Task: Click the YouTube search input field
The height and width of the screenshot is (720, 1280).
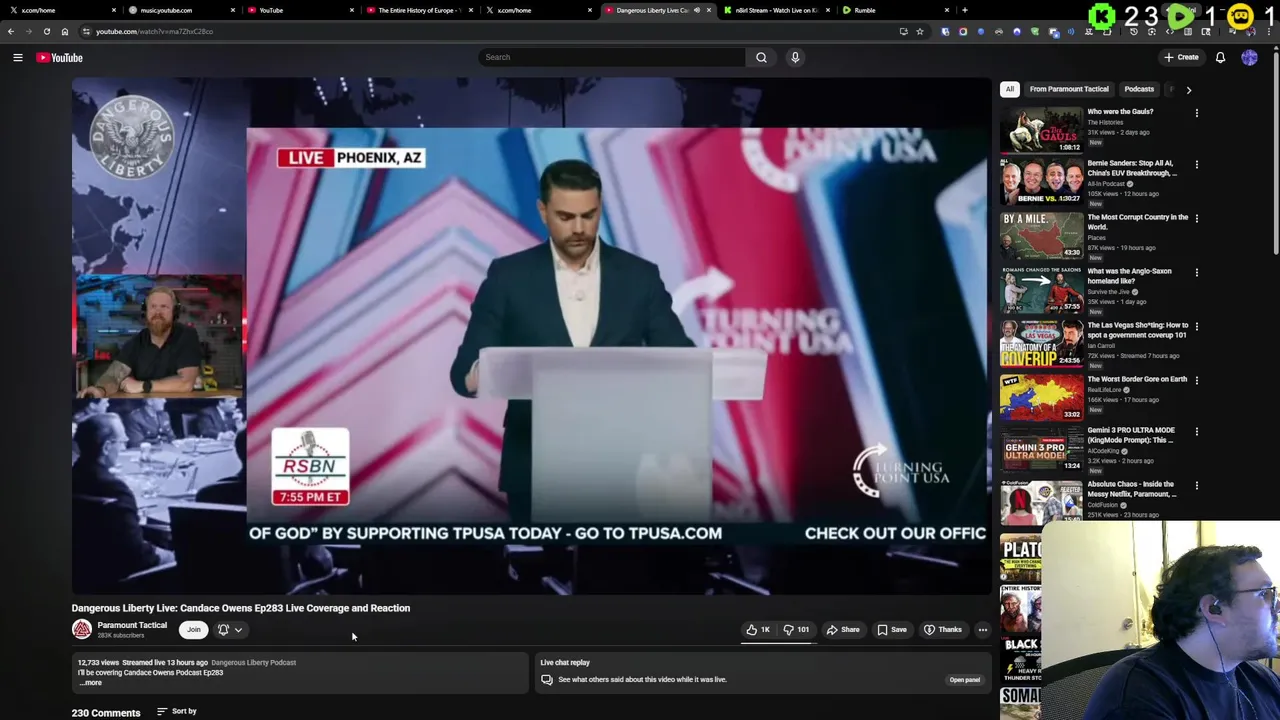Action: pyautogui.click(x=612, y=57)
